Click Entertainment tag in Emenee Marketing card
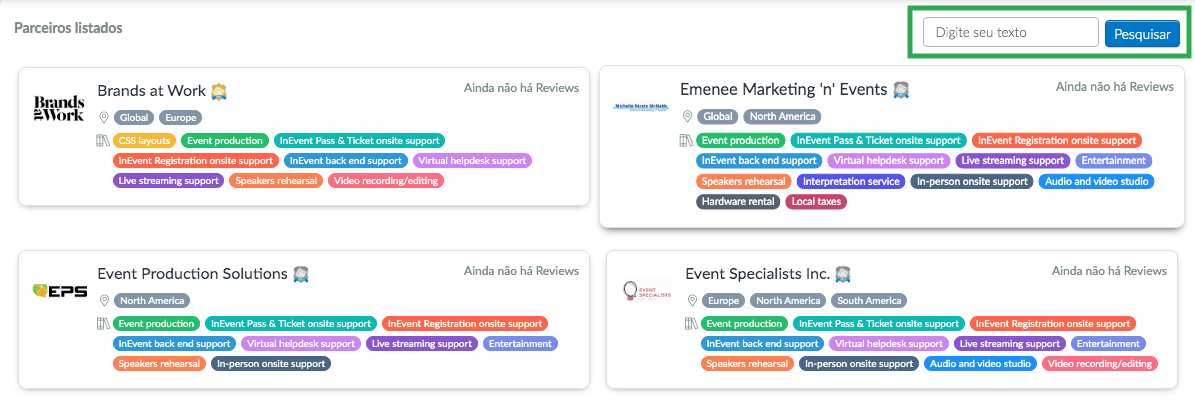Image resolution: width=1195 pixels, height=400 pixels. 1113,161
